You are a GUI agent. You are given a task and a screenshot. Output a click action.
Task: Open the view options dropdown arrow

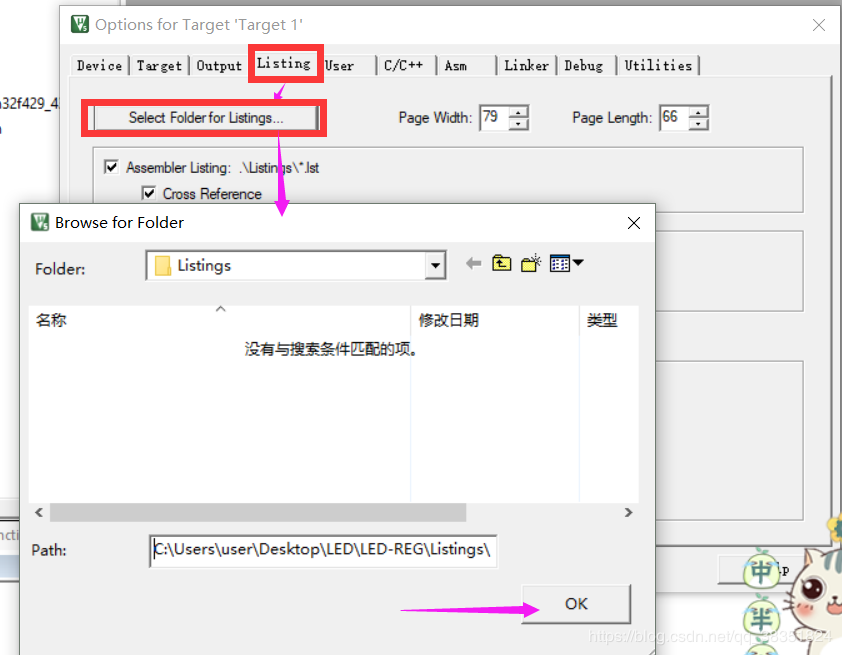(x=578, y=263)
